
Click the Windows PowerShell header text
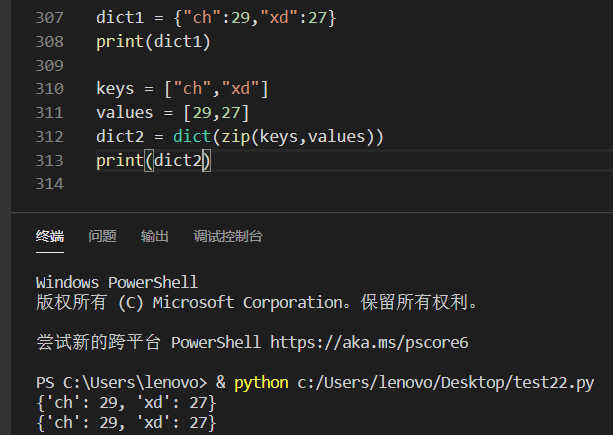click(x=117, y=282)
